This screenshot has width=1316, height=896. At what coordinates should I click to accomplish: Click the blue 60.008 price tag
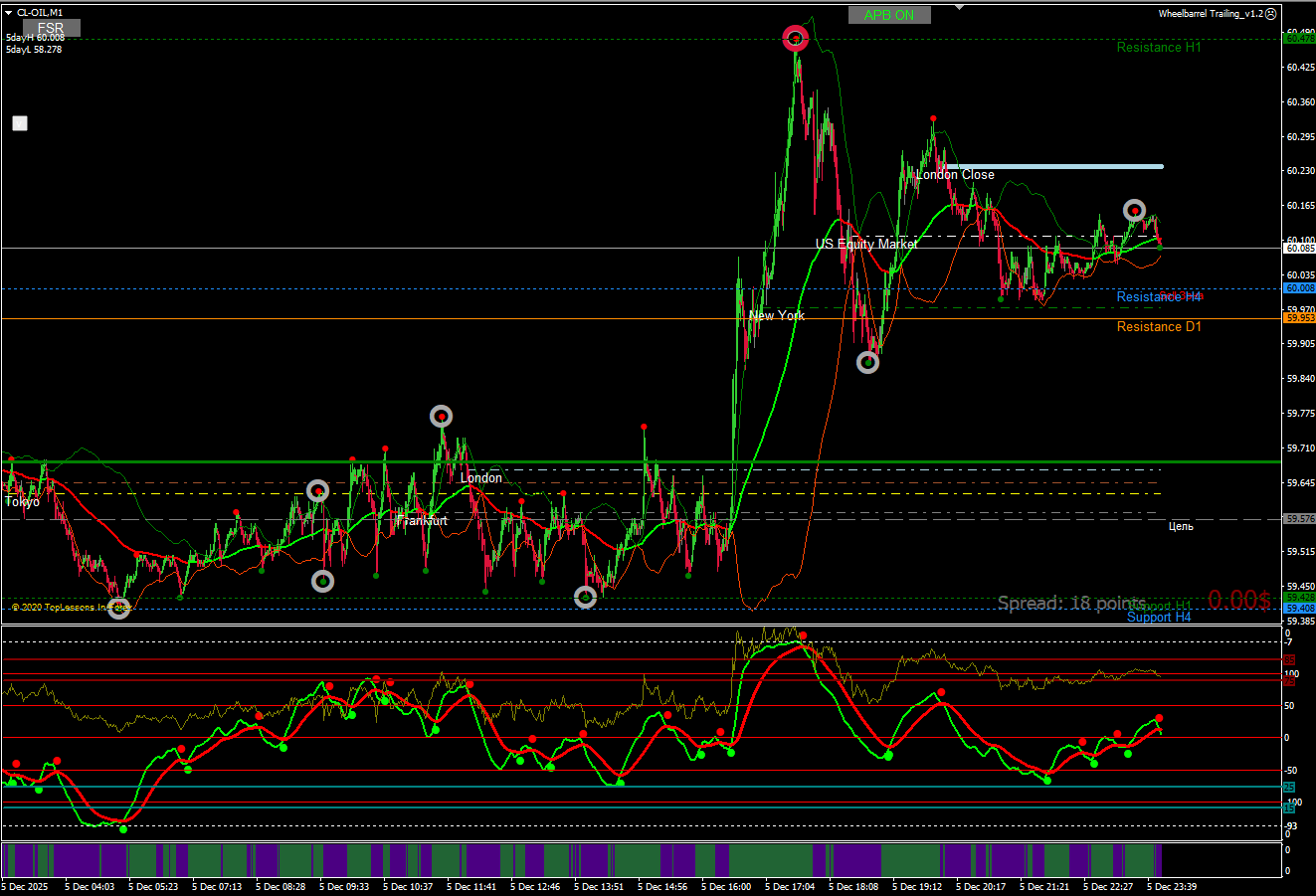pyautogui.click(x=1300, y=288)
